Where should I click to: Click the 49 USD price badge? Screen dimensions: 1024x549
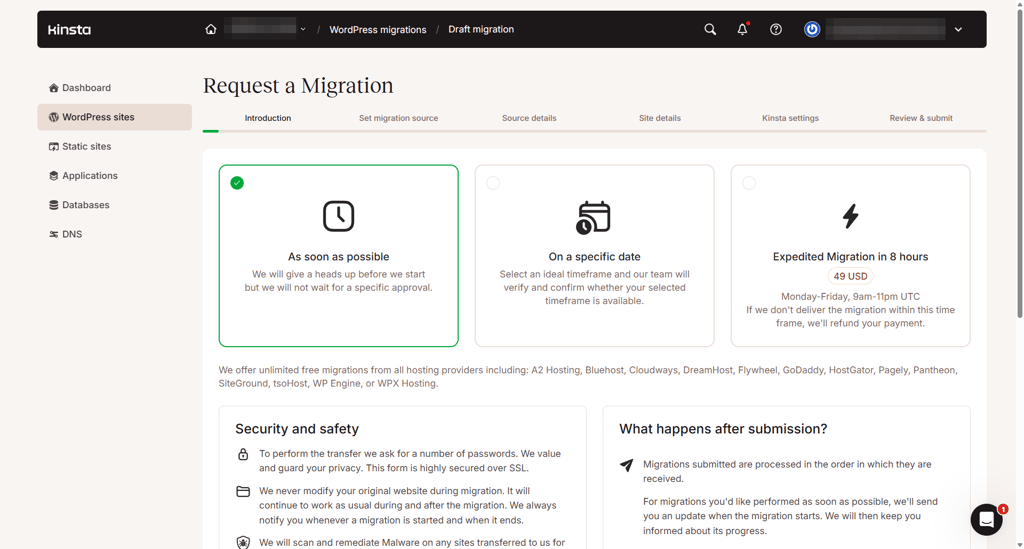click(x=850, y=276)
